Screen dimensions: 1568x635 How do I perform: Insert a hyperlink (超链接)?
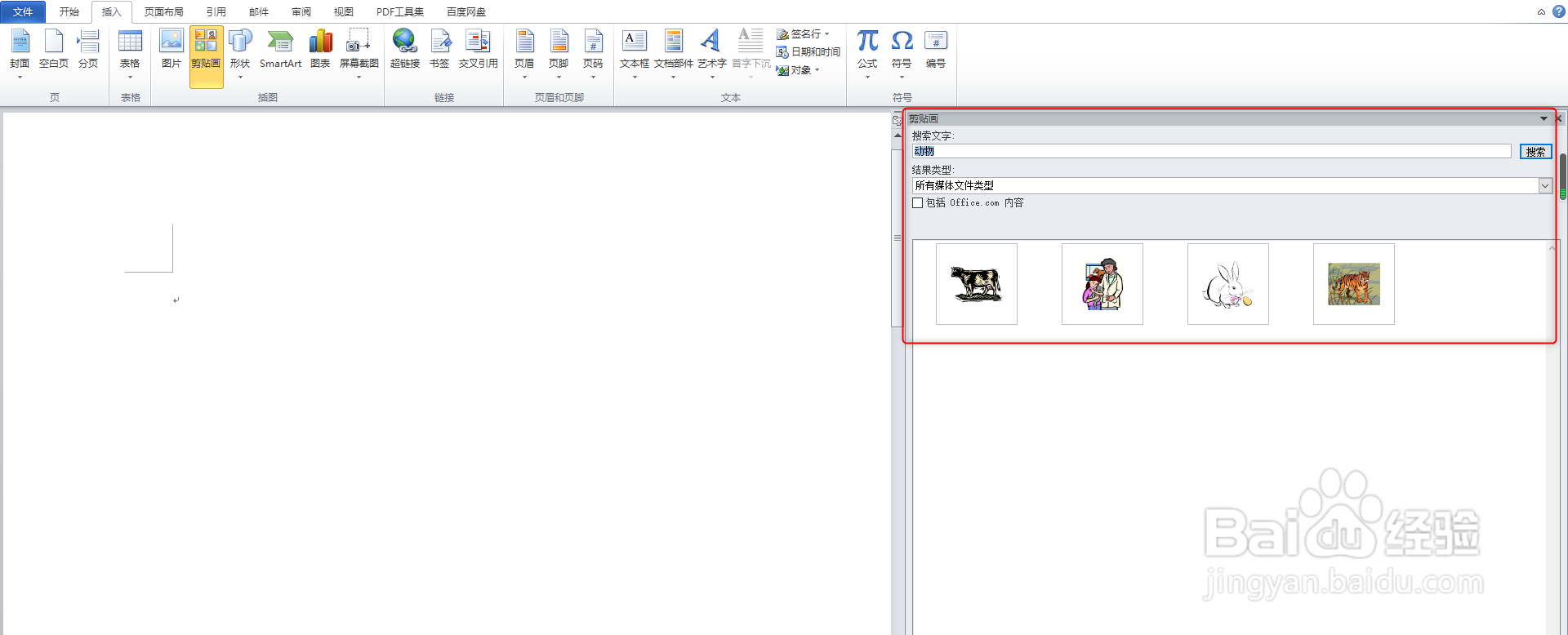tap(405, 49)
